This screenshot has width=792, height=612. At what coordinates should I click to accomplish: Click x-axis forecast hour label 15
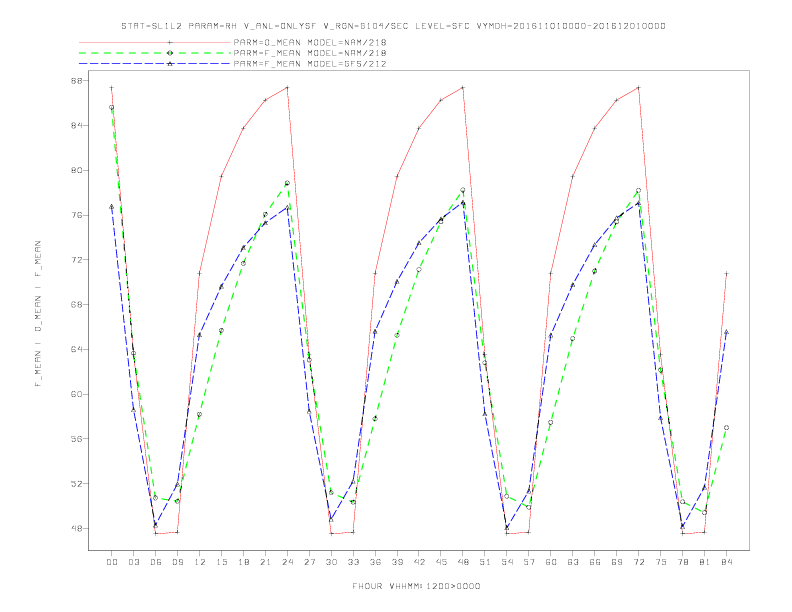click(x=222, y=562)
